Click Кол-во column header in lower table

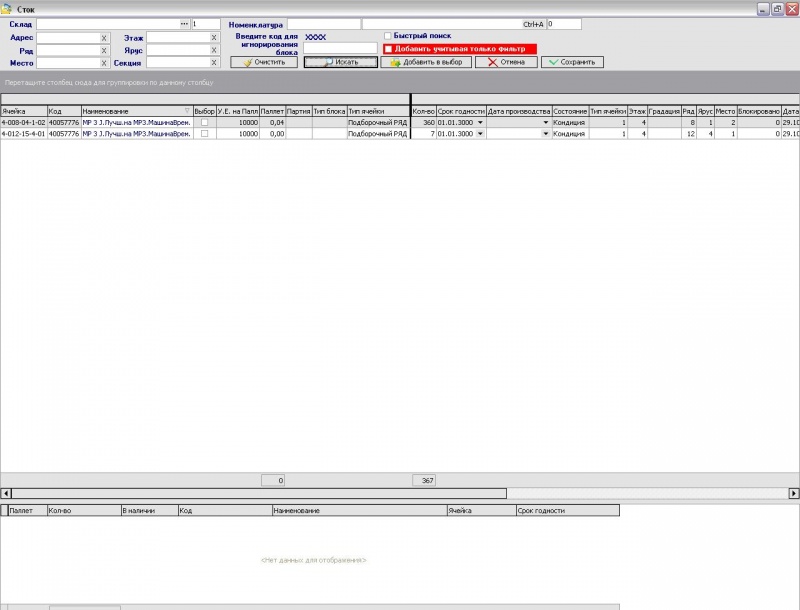(83, 511)
